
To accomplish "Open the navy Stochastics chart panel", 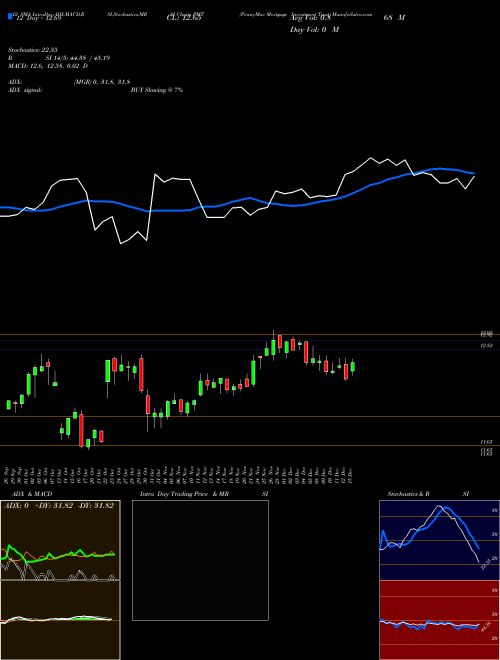I will pos(439,540).
